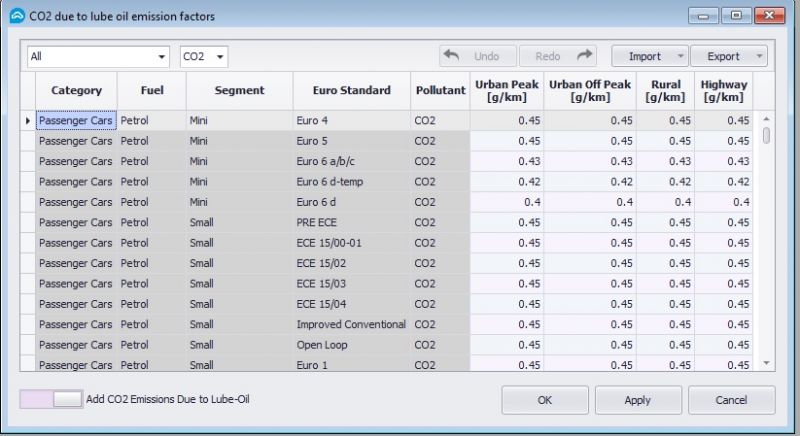Select the ECE 15/04 cell
The image size is (800, 436).
coord(352,304)
